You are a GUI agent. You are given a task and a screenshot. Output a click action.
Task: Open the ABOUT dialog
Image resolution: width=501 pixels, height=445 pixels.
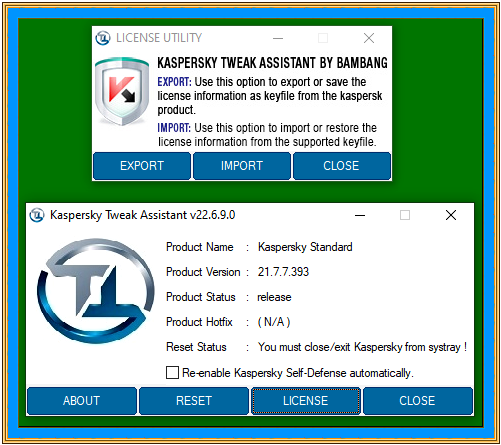click(82, 400)
